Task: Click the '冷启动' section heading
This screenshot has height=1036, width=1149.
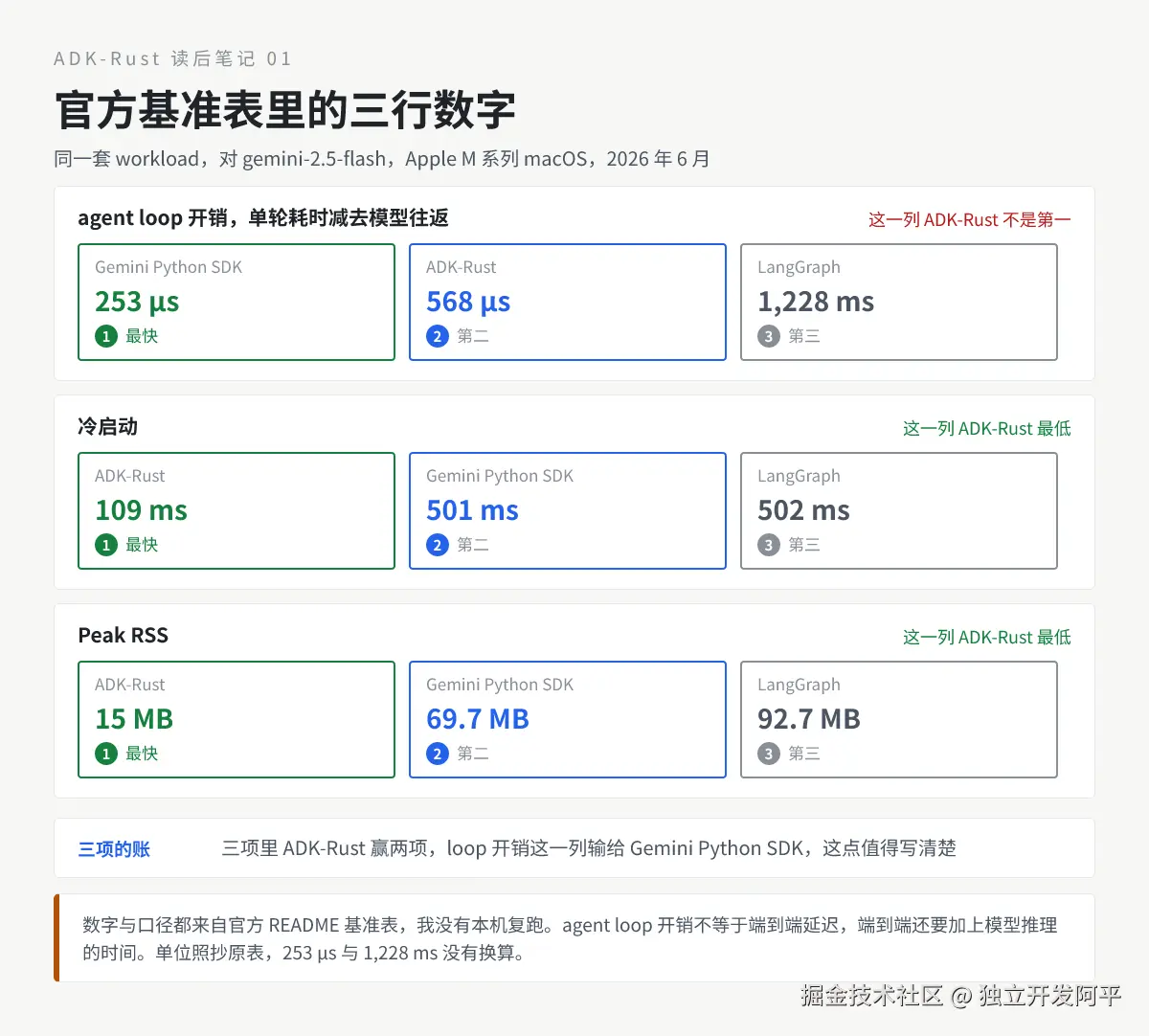Action: tap(107, 427)
